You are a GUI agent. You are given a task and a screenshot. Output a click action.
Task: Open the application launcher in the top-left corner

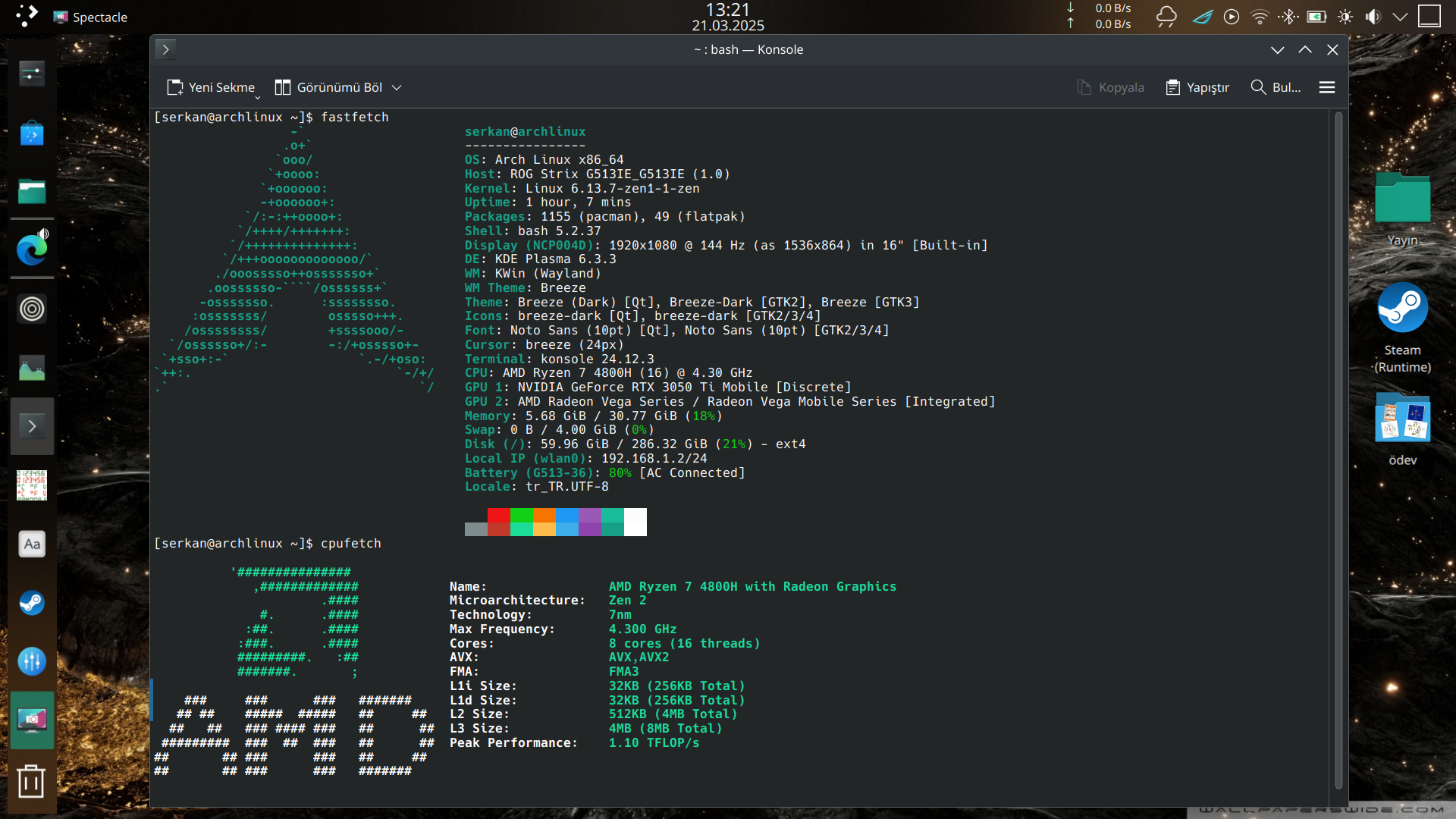click(x=27, y=16)
